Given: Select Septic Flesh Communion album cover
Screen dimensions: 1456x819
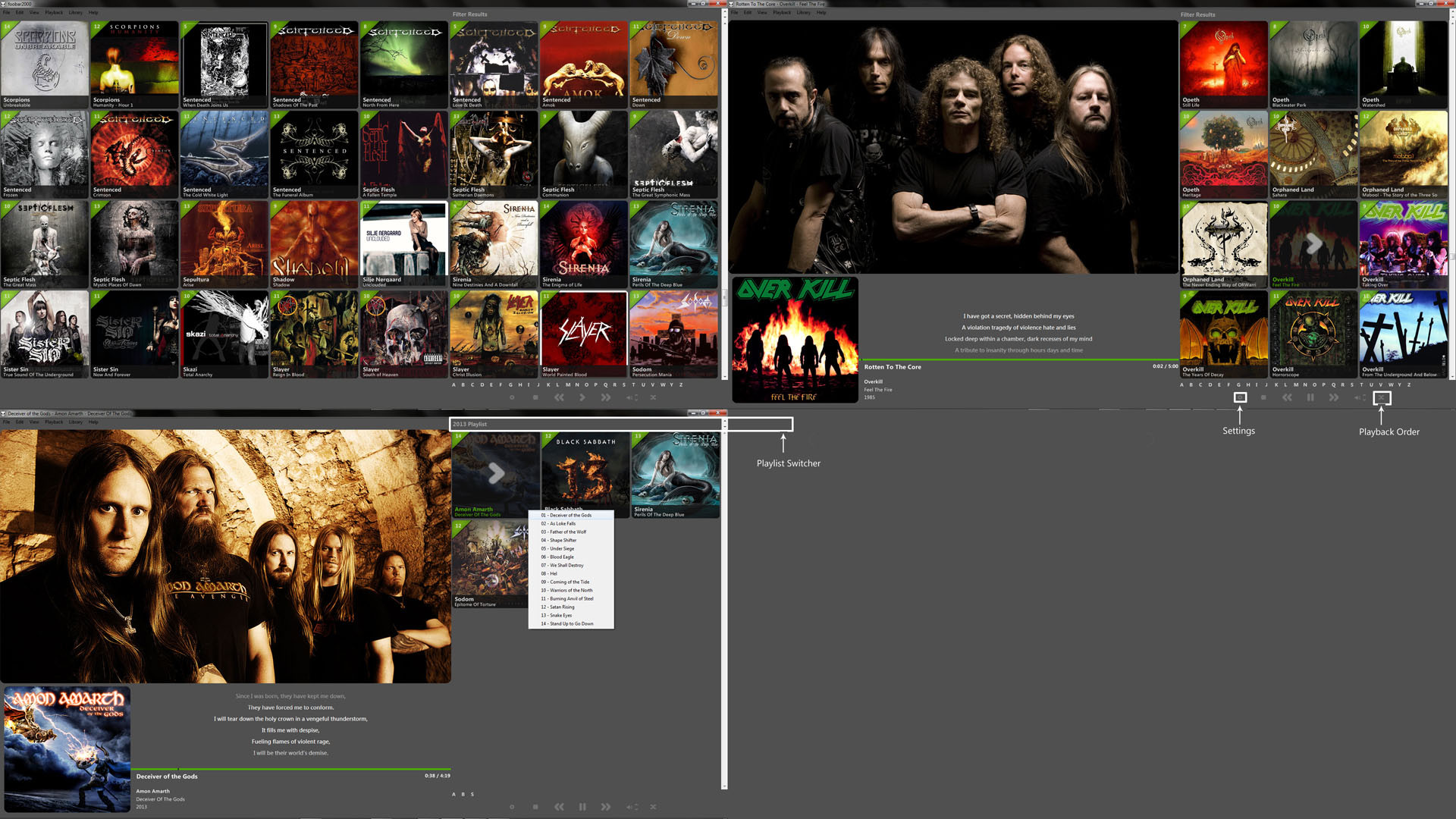Looking at the screenshot, I should [x=584, y=155].
